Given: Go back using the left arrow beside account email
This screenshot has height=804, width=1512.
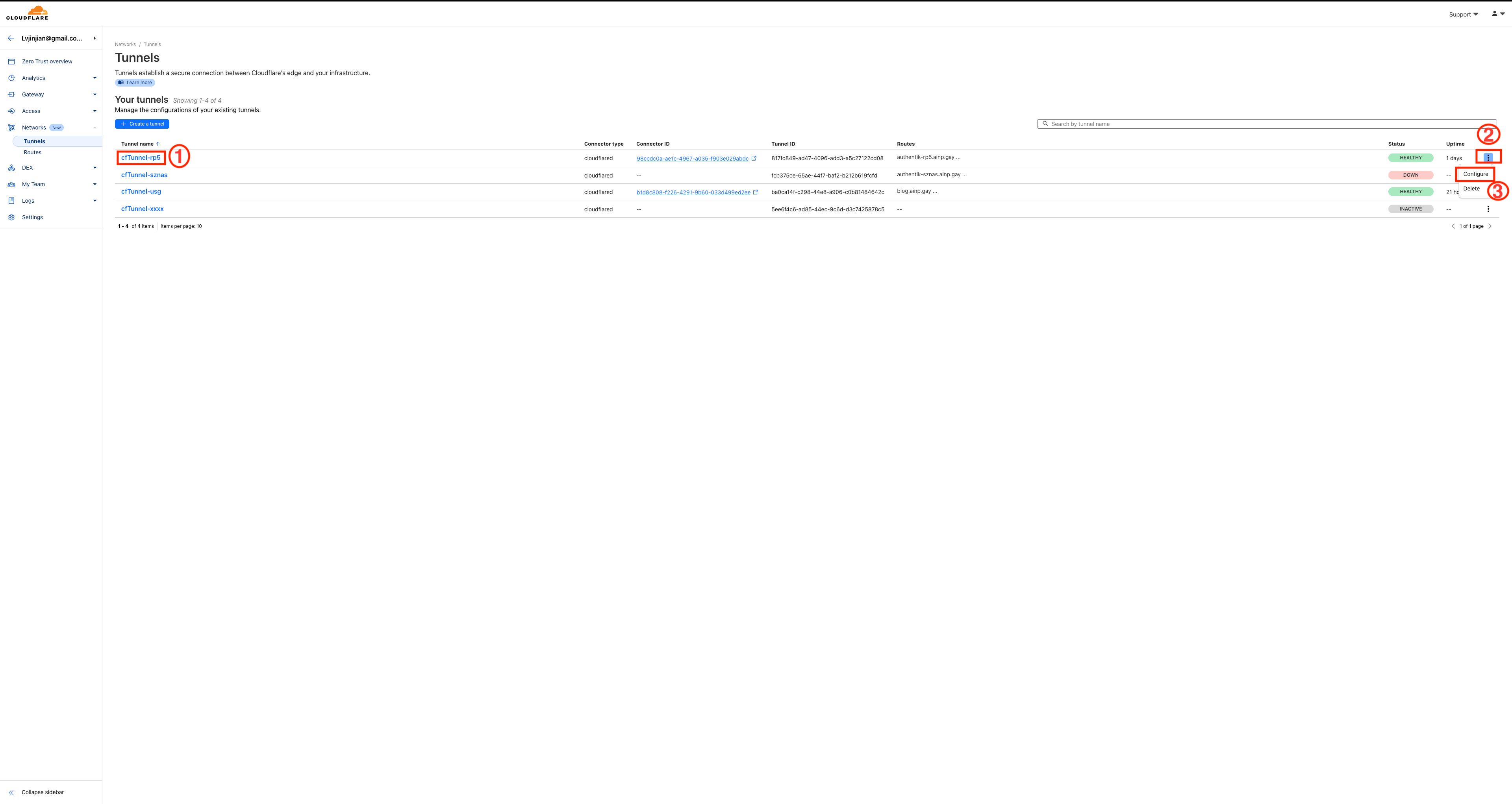Looking at the screenshot, I should (11, 38).
